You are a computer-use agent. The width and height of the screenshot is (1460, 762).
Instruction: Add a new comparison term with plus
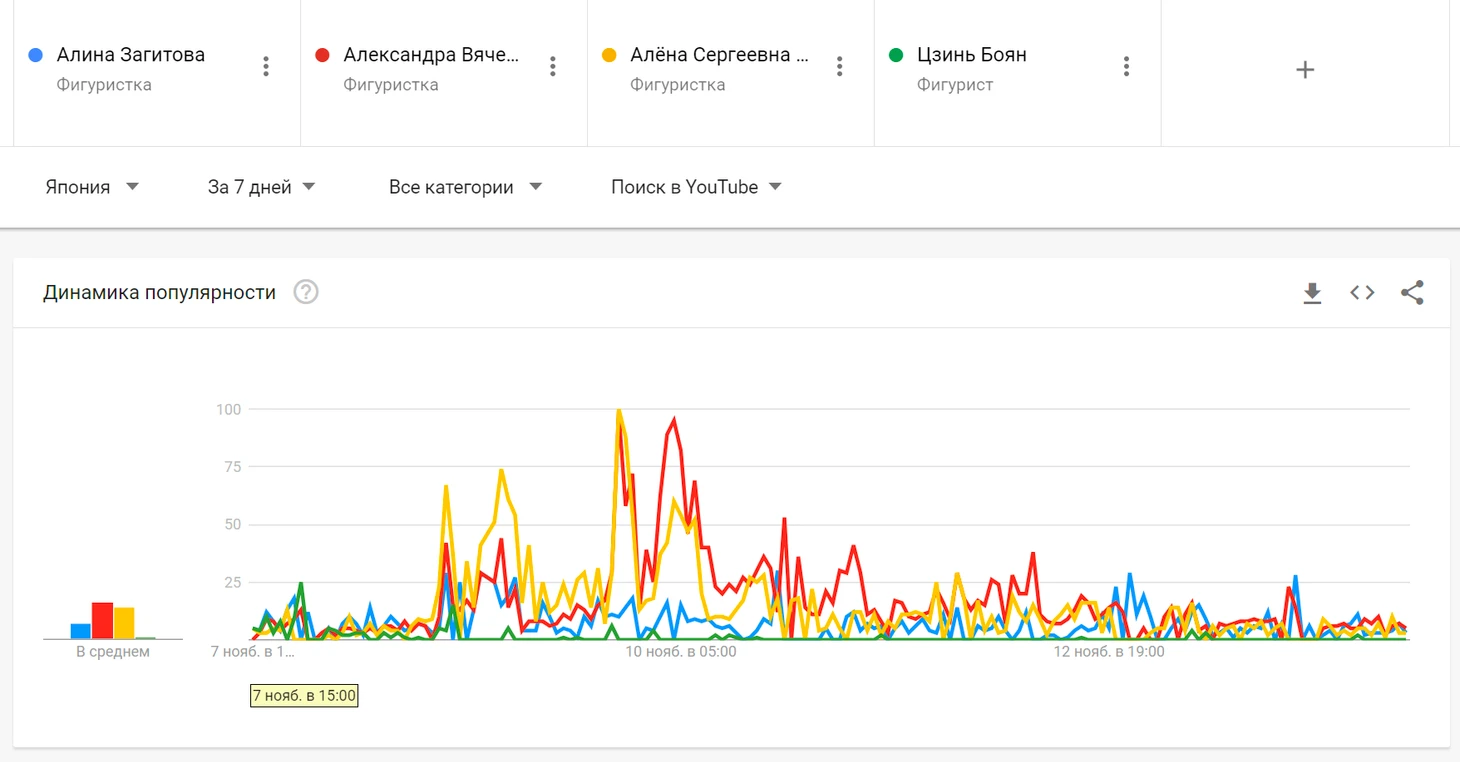pyautogui.click(x=1305, y=70)
